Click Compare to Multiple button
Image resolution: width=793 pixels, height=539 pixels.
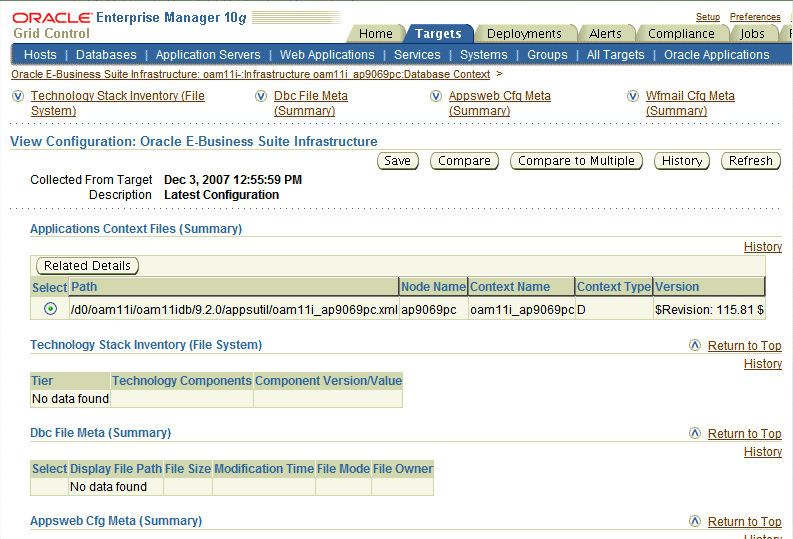[576, 161]
